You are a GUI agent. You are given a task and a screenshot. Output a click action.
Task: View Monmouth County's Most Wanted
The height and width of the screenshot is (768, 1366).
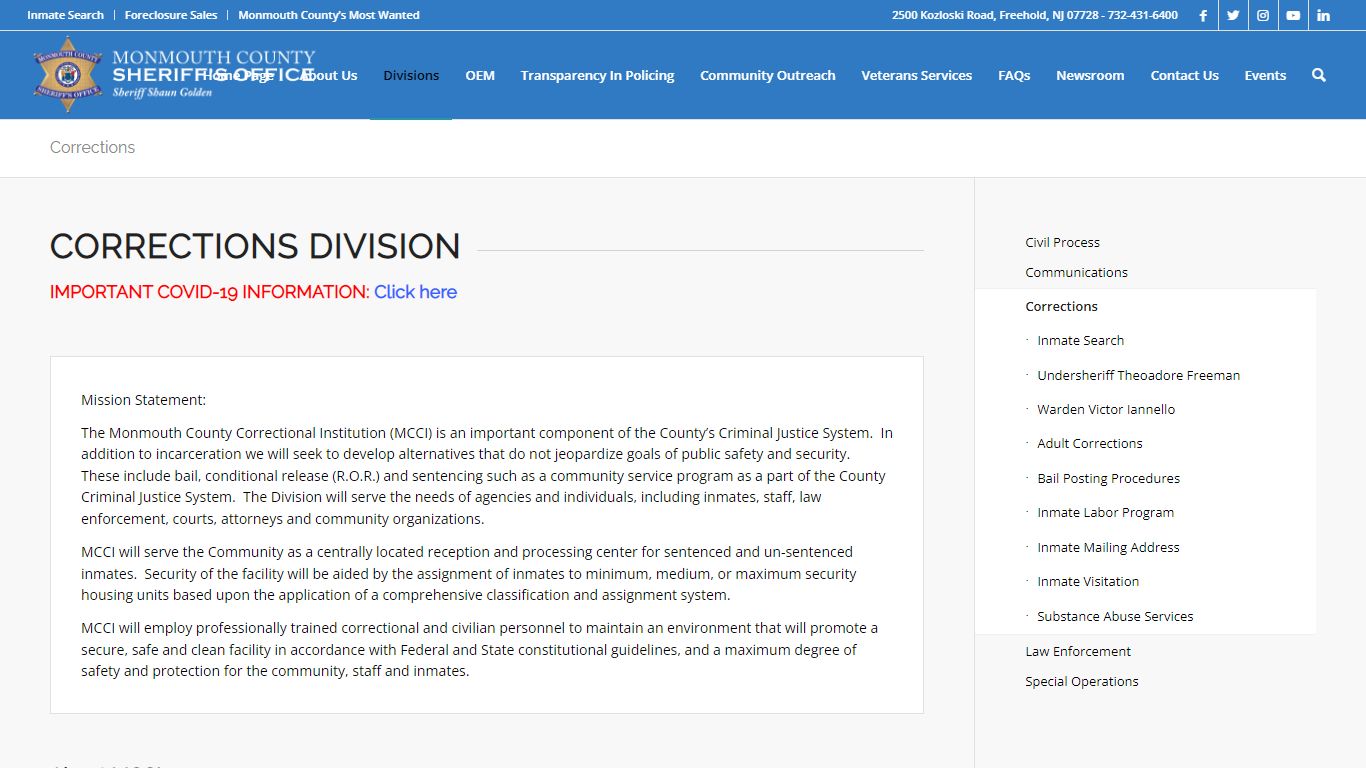coord(329,15)
